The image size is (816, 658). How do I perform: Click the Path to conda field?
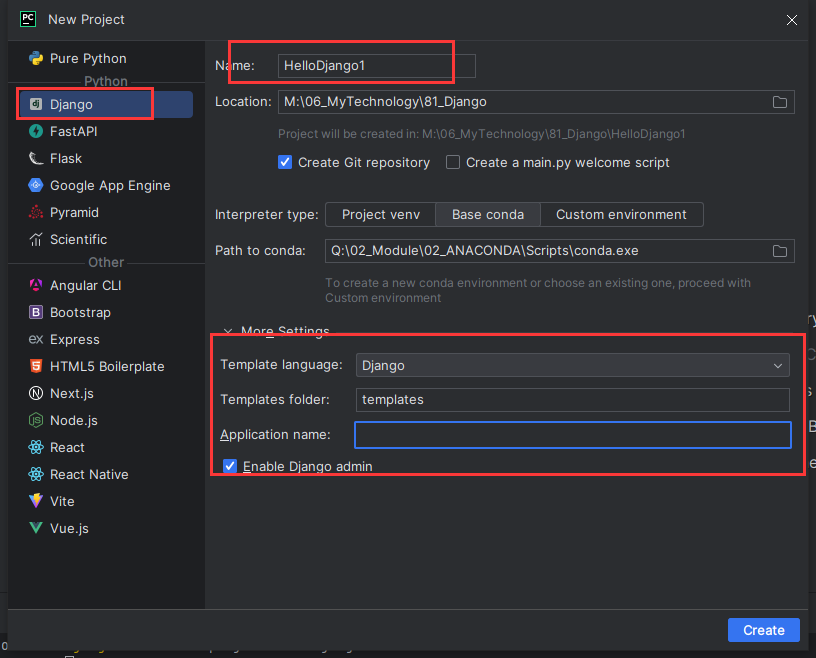pos(559,251)
